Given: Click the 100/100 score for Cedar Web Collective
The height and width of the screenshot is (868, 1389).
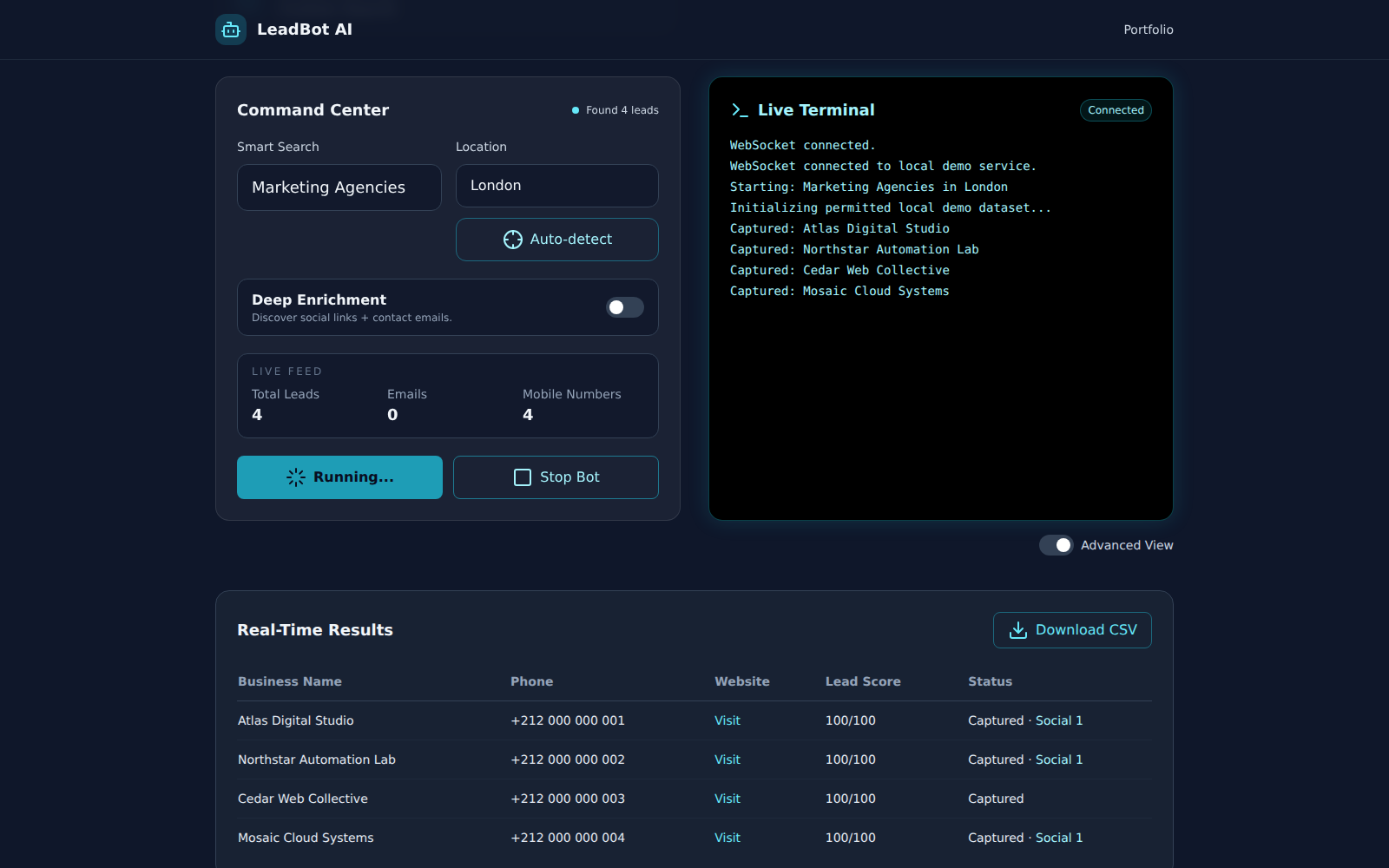Looking at the screenshot, I should pyautogui.click(x=851, y=799).
